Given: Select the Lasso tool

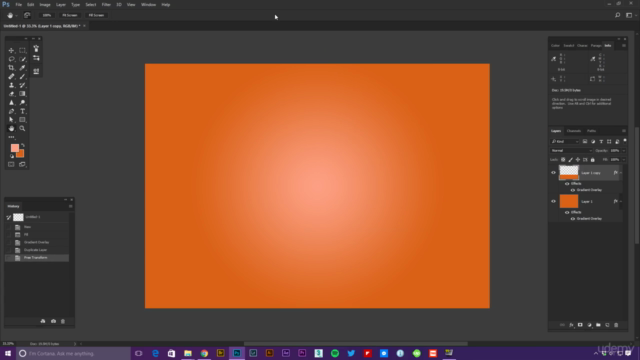Looking at the screenshot, I should pyautogui.click(x=11, y=59).
